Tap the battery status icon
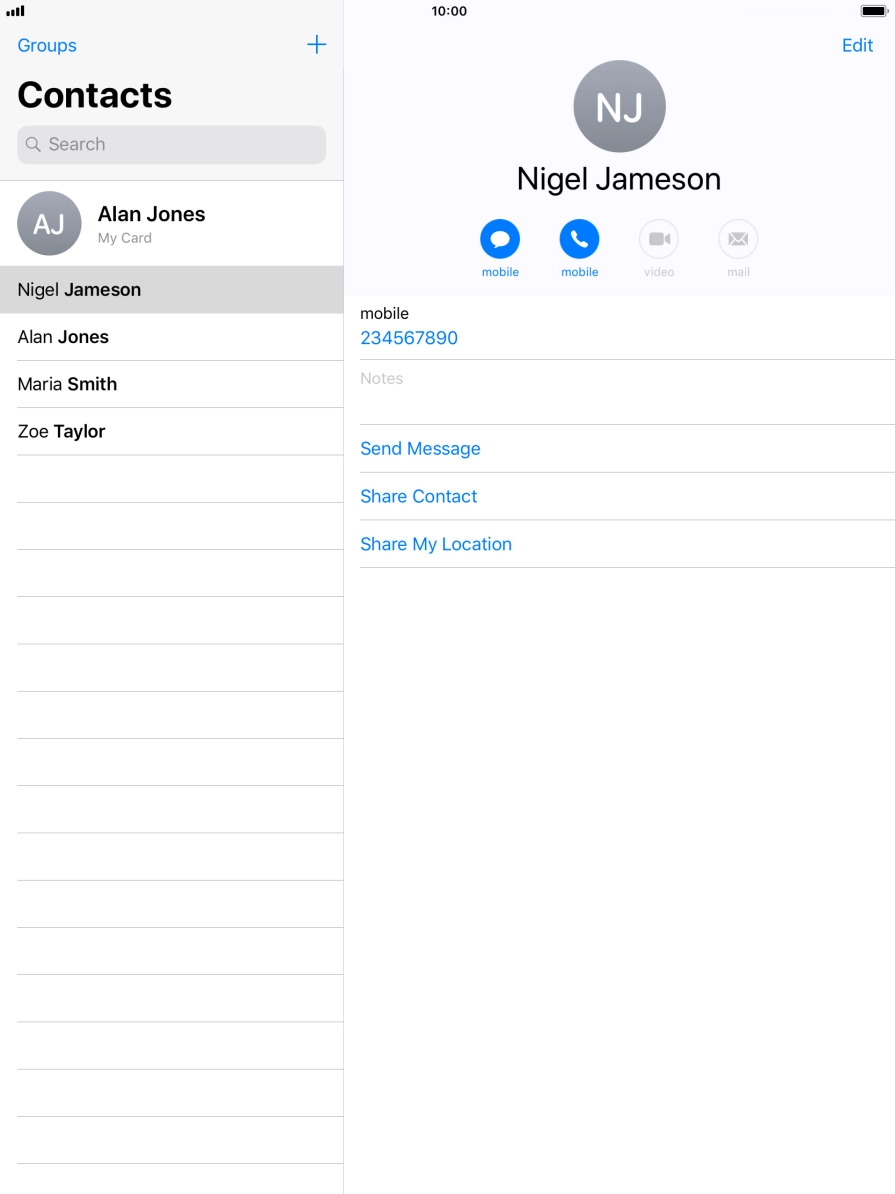 tap(872, 11)
